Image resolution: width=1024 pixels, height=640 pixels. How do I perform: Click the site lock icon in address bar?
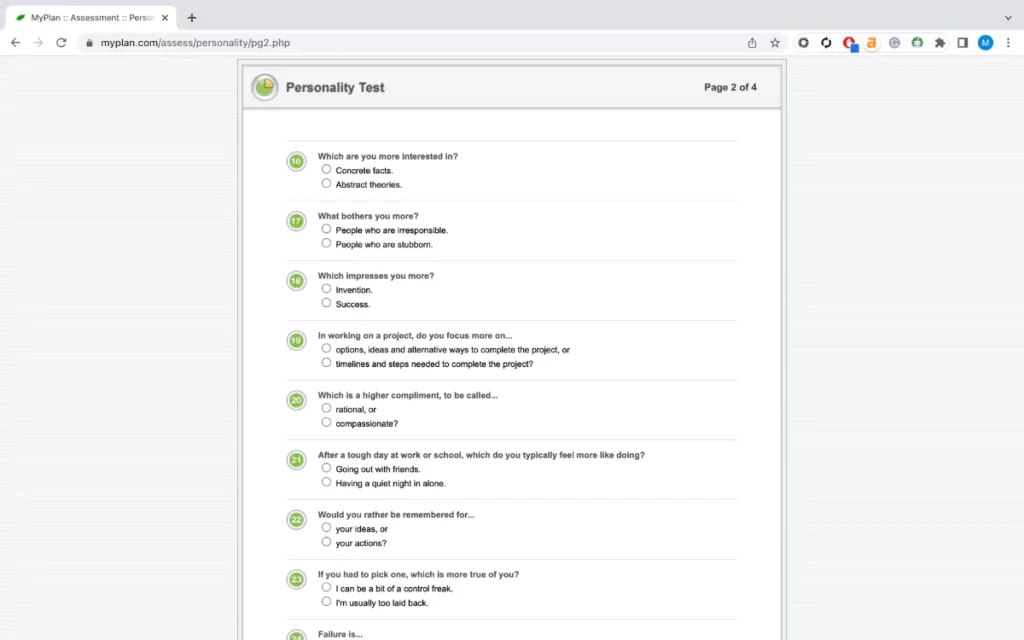pos(89,42)
